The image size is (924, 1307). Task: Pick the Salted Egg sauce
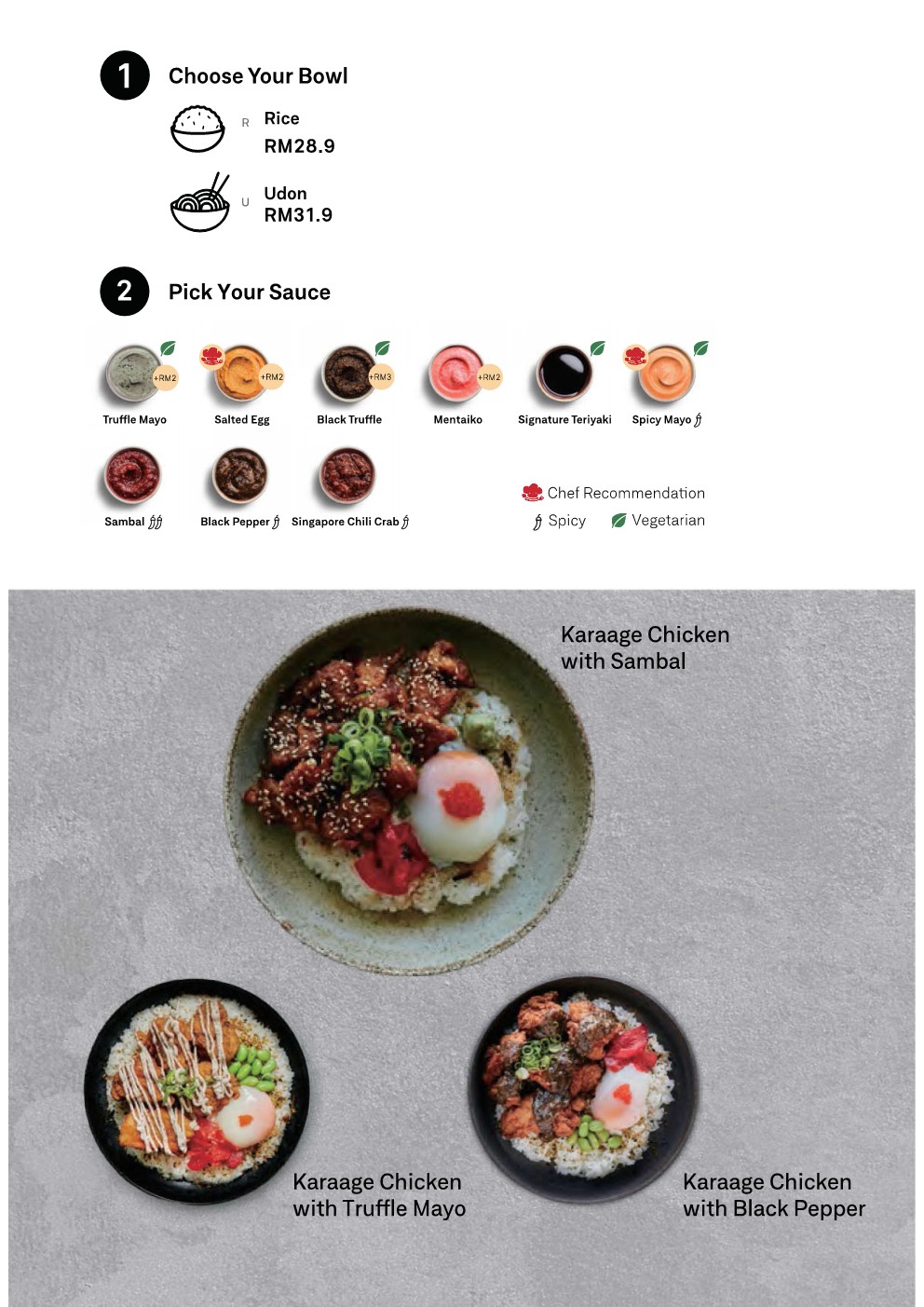click(240, 374)
